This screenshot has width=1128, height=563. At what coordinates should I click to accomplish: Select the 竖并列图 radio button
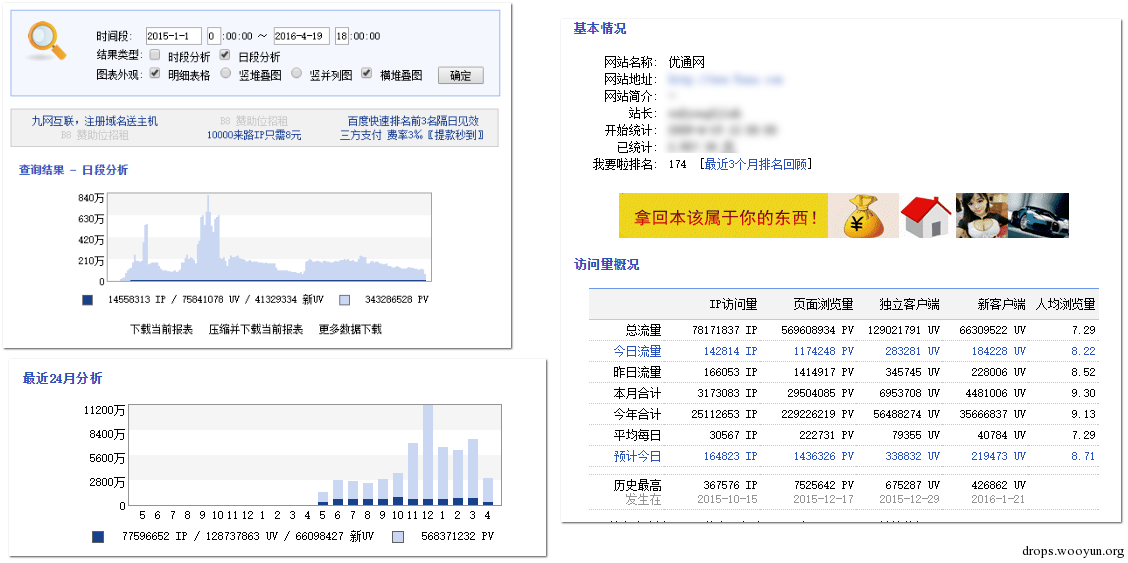[x=297, y=73]
